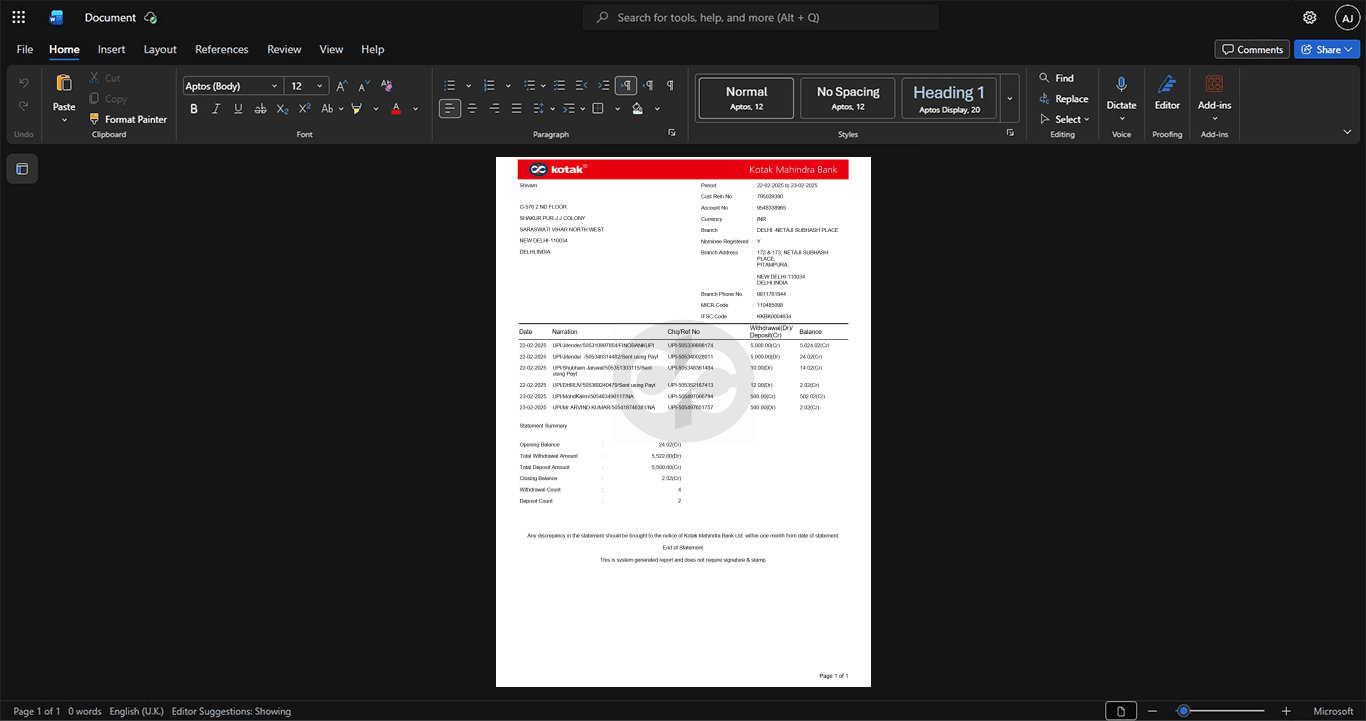Open the Help tab
Screen dimensions: 1366x721
[372, 49]
